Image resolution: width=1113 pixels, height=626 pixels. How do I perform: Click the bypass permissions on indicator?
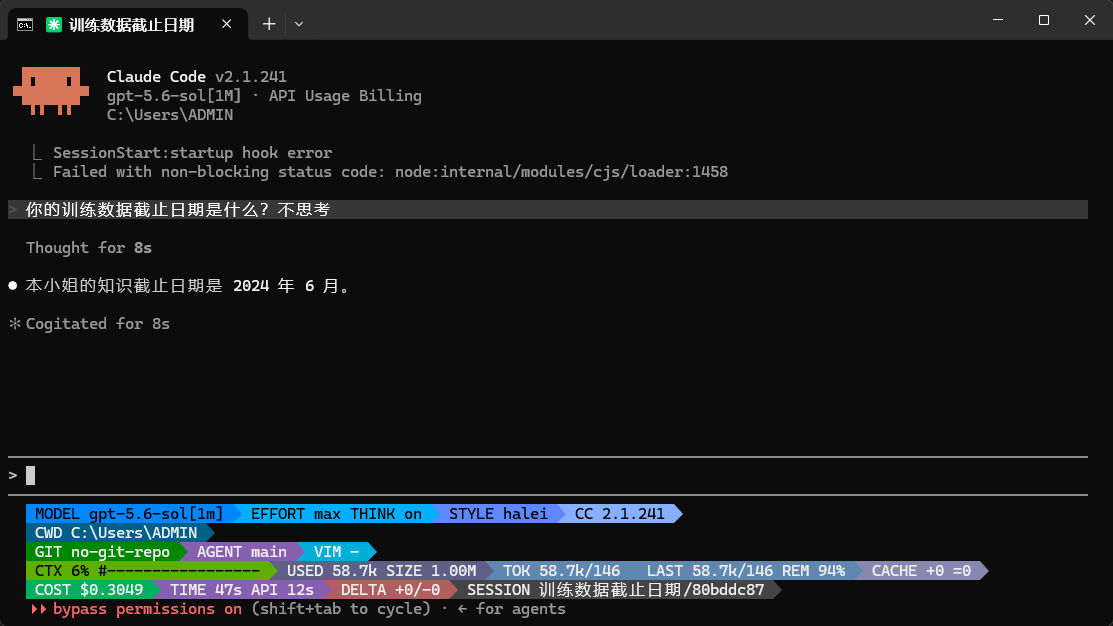coord(147,609)
